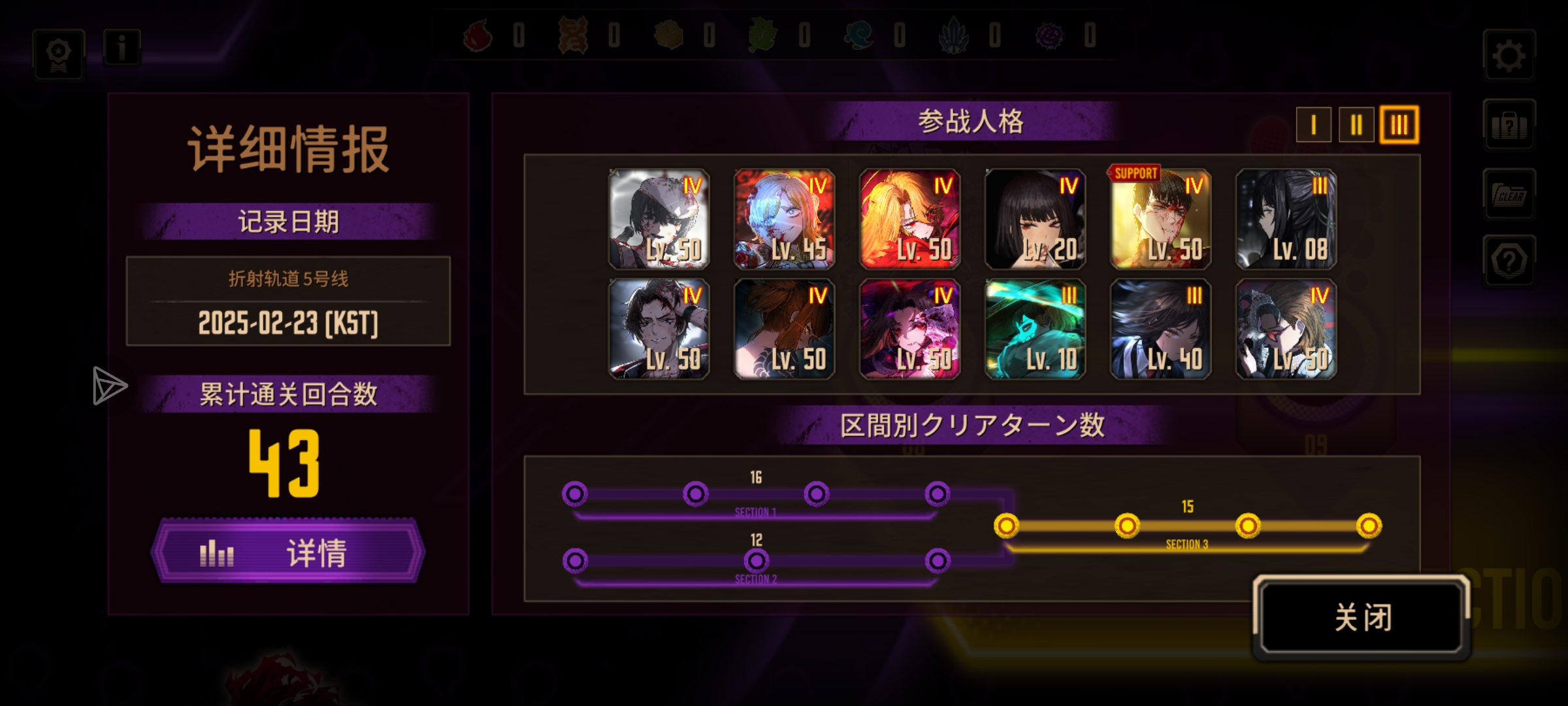Click the 详情 details button
This screenshot has width=1568, height=706.
288,552
